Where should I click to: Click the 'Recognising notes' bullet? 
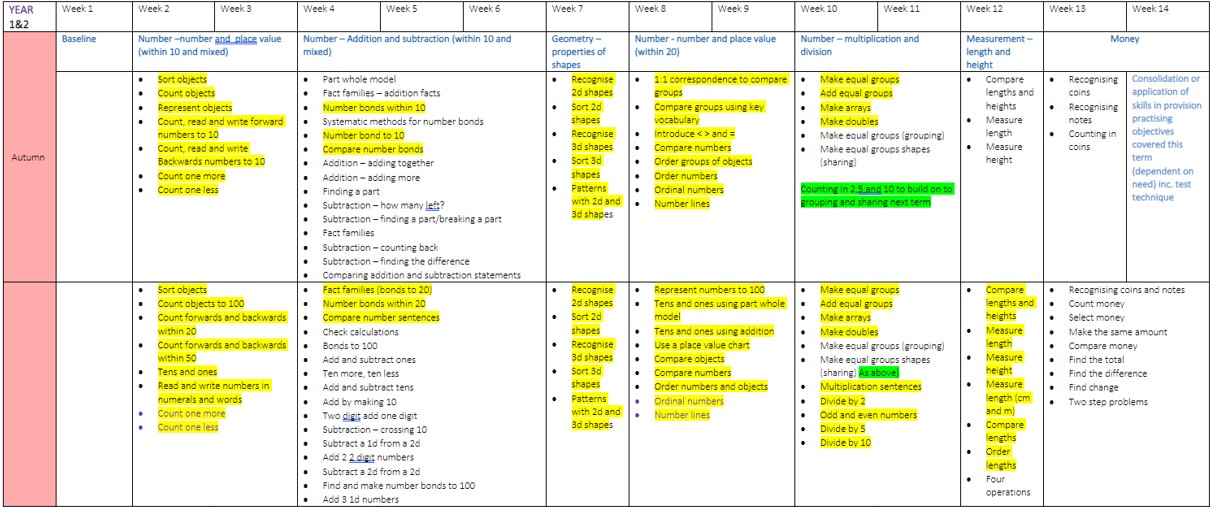pos(1094,113)
